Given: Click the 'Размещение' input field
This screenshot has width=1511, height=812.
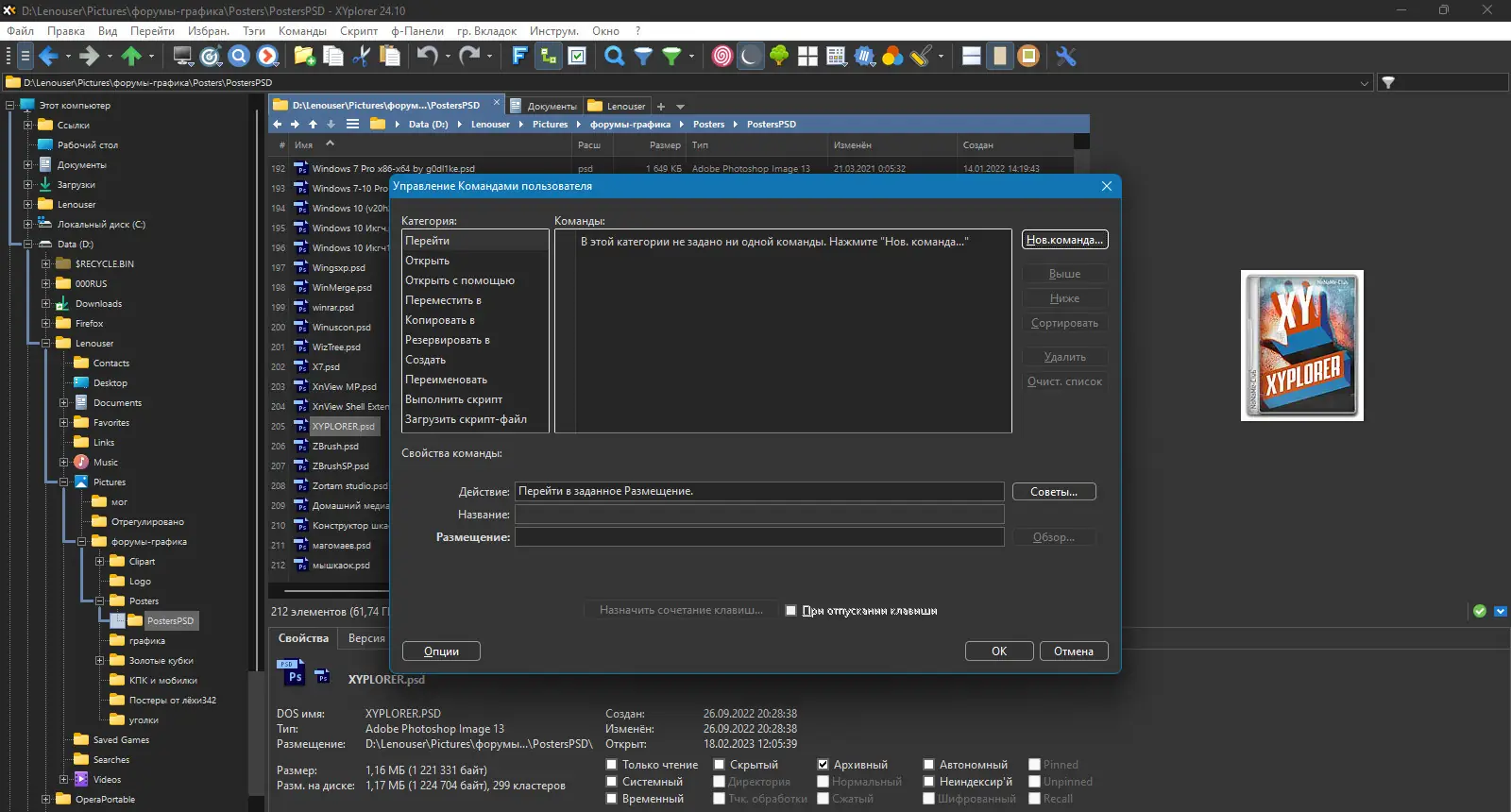Looking at the screenshot, I should click(x=759, y=537).
